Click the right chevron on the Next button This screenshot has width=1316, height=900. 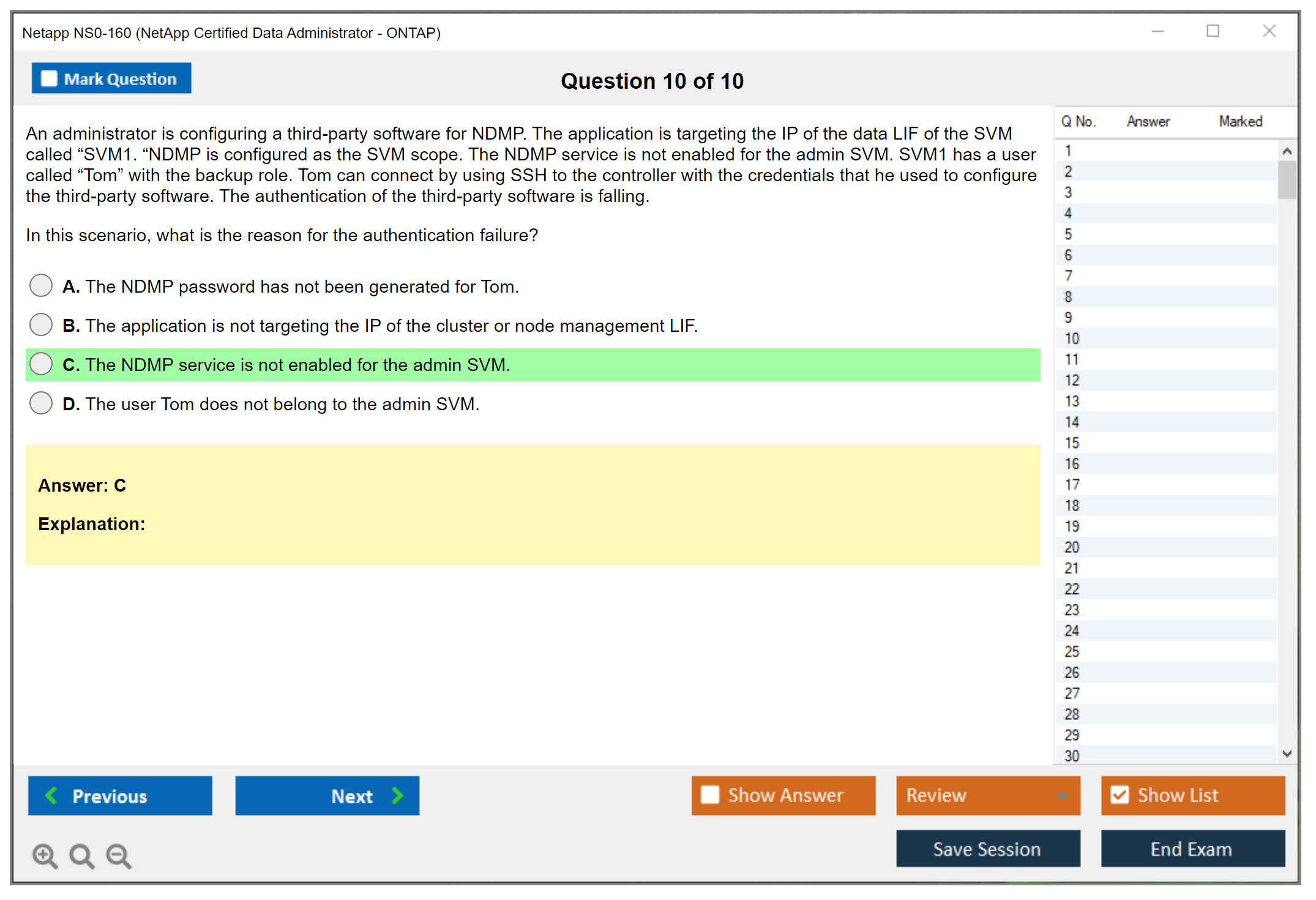click(x=397, y=795)
